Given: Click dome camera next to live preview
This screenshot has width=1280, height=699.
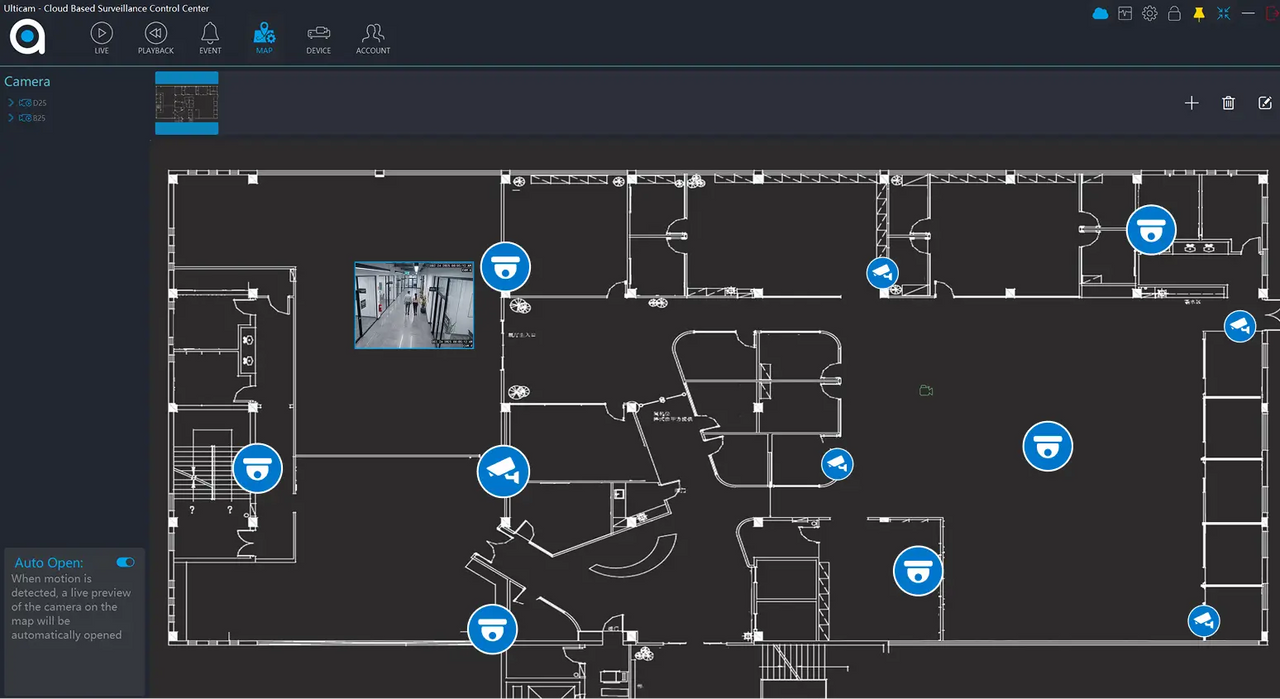Looking at the screenshot, I should (x=505, y=267).
